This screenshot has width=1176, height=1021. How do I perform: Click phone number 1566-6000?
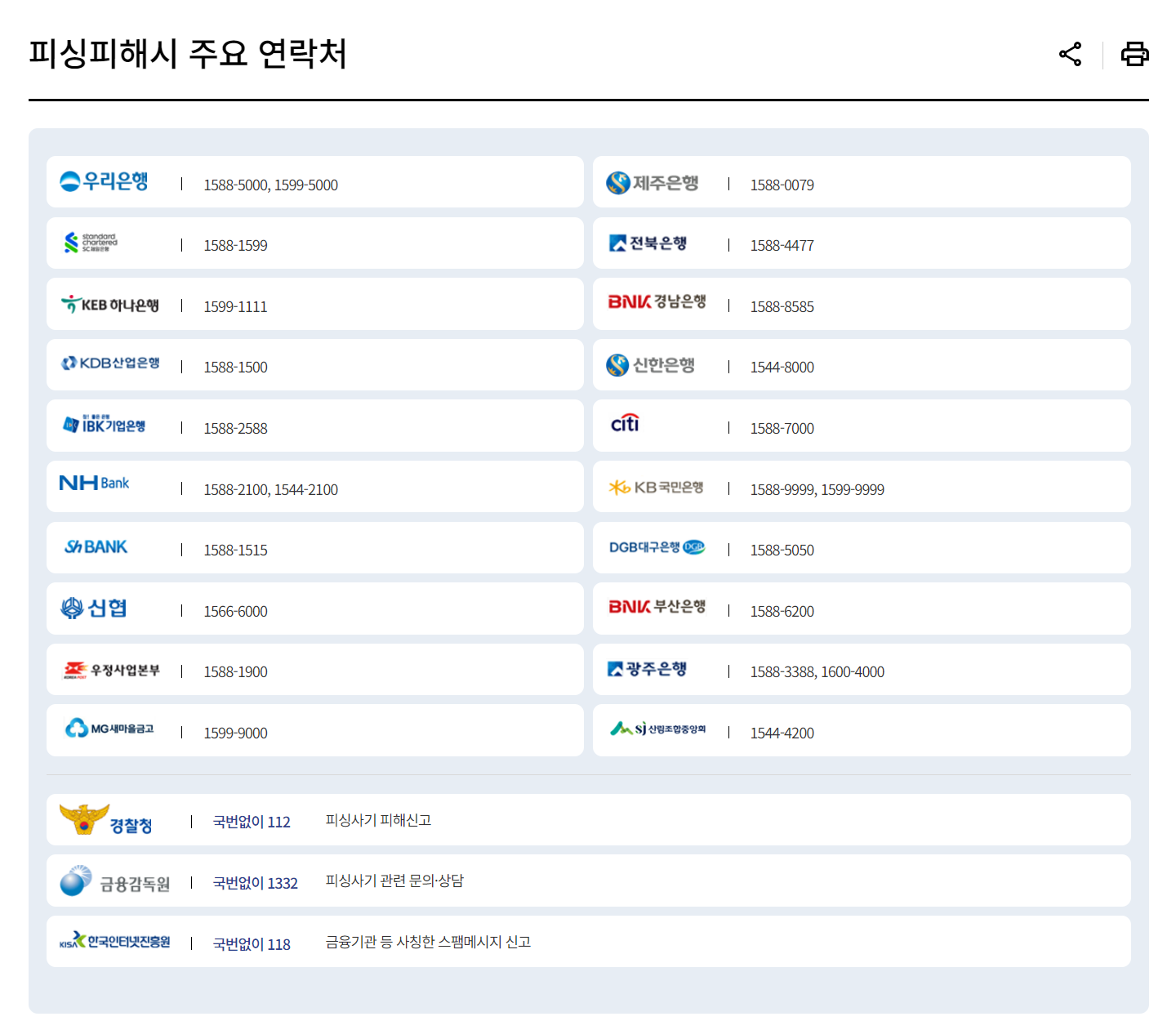tap(235, 612)
